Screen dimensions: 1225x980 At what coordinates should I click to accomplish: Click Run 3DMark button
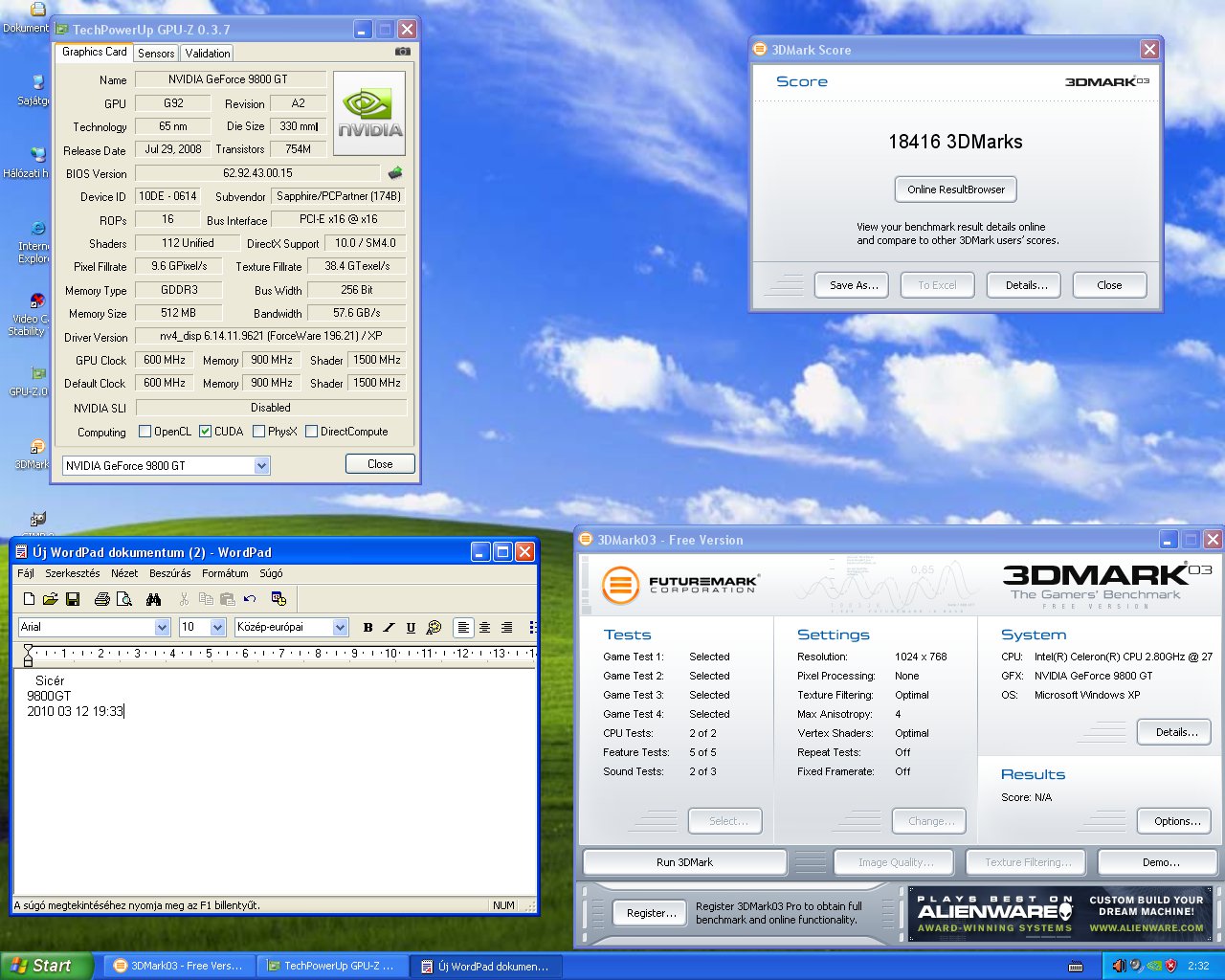pos(684,862)
